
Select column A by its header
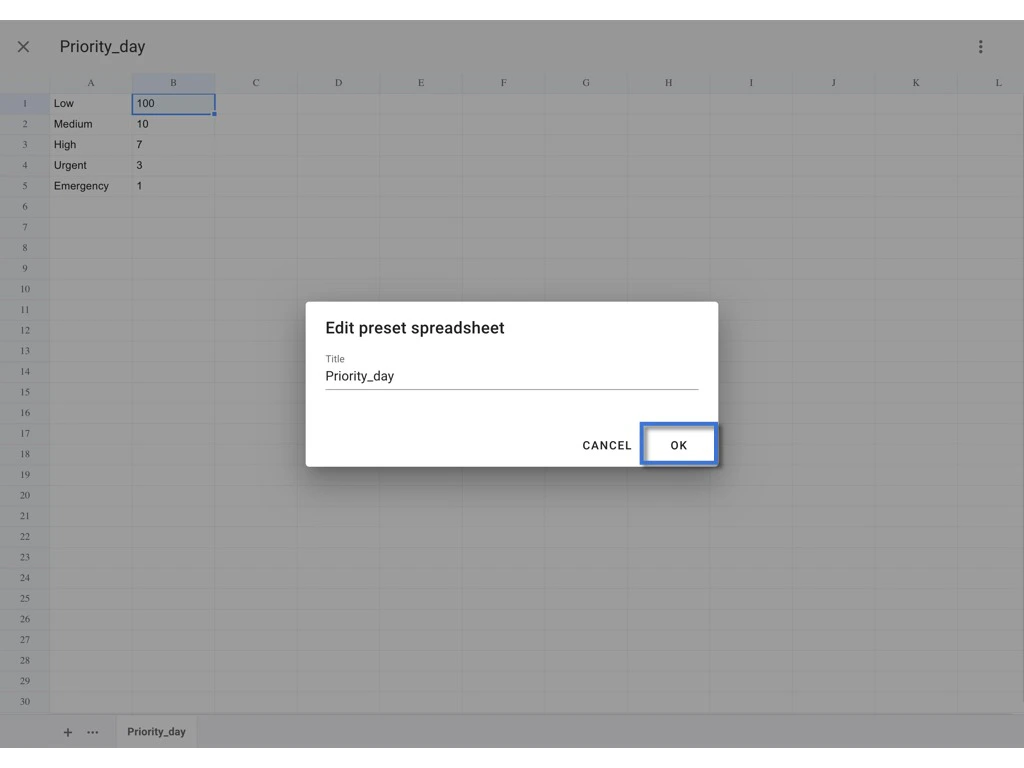click(x=91, y=83)
